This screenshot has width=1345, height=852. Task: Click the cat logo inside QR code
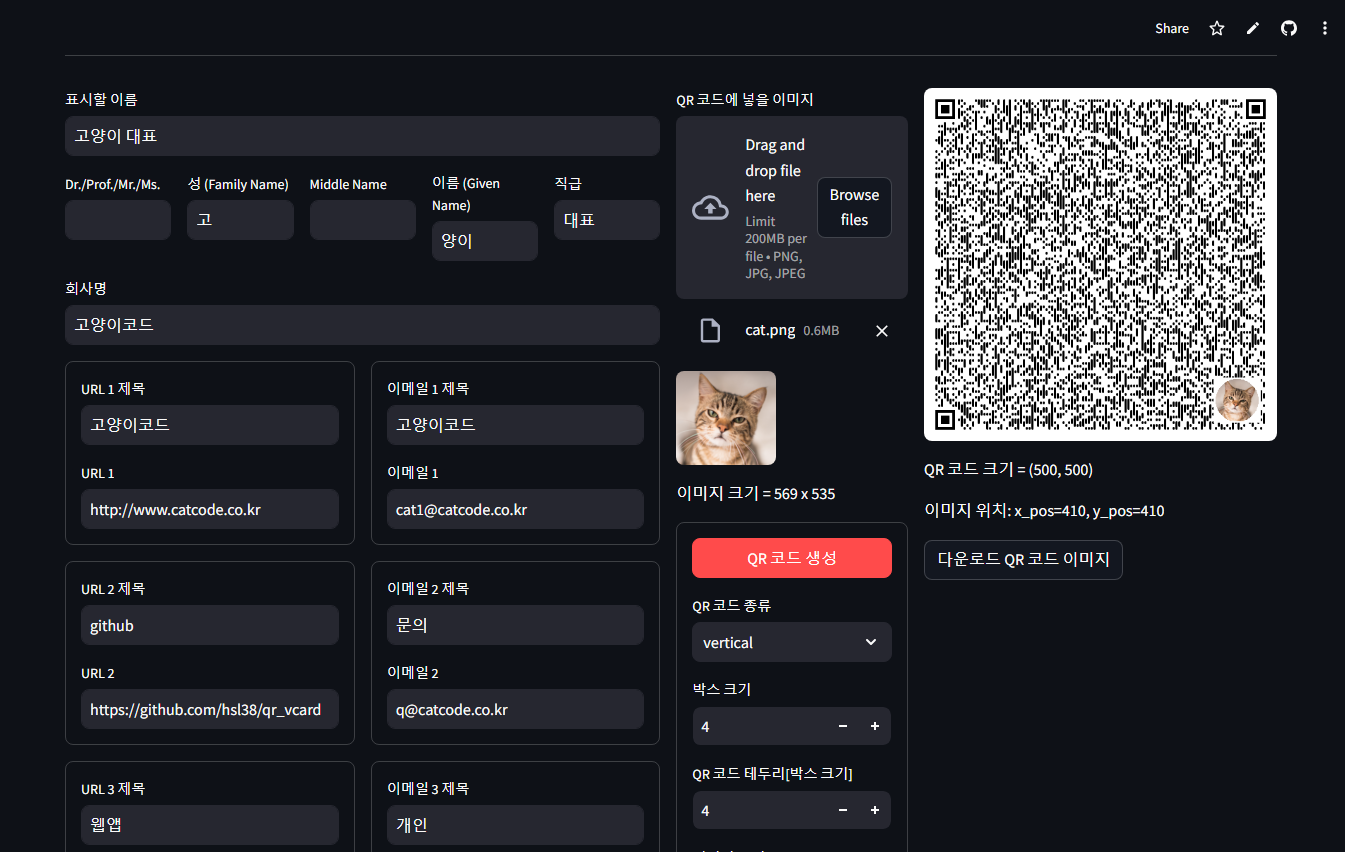click(1238, 401)
